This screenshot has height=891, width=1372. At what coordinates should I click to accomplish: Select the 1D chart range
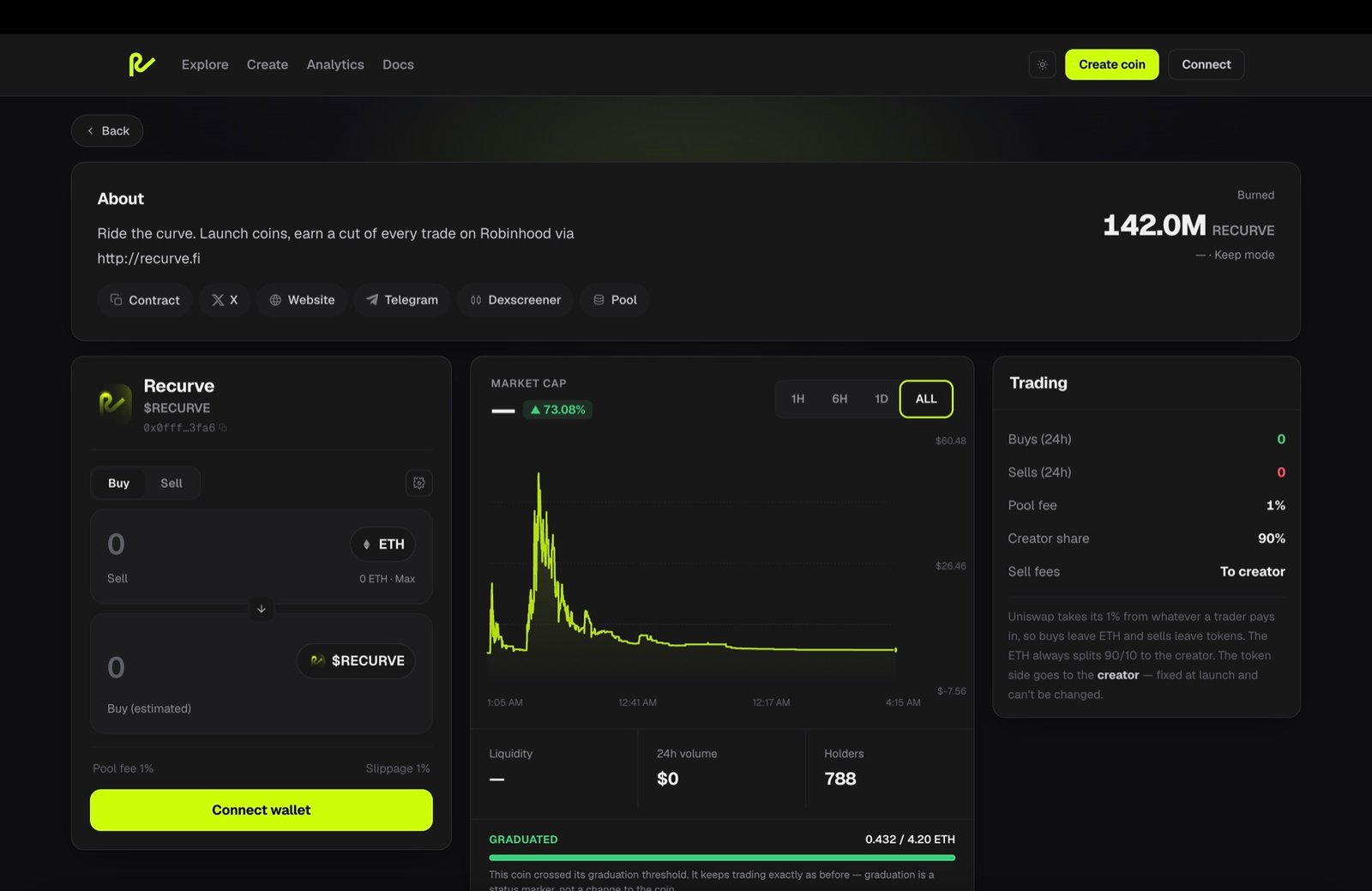(882, 399)
